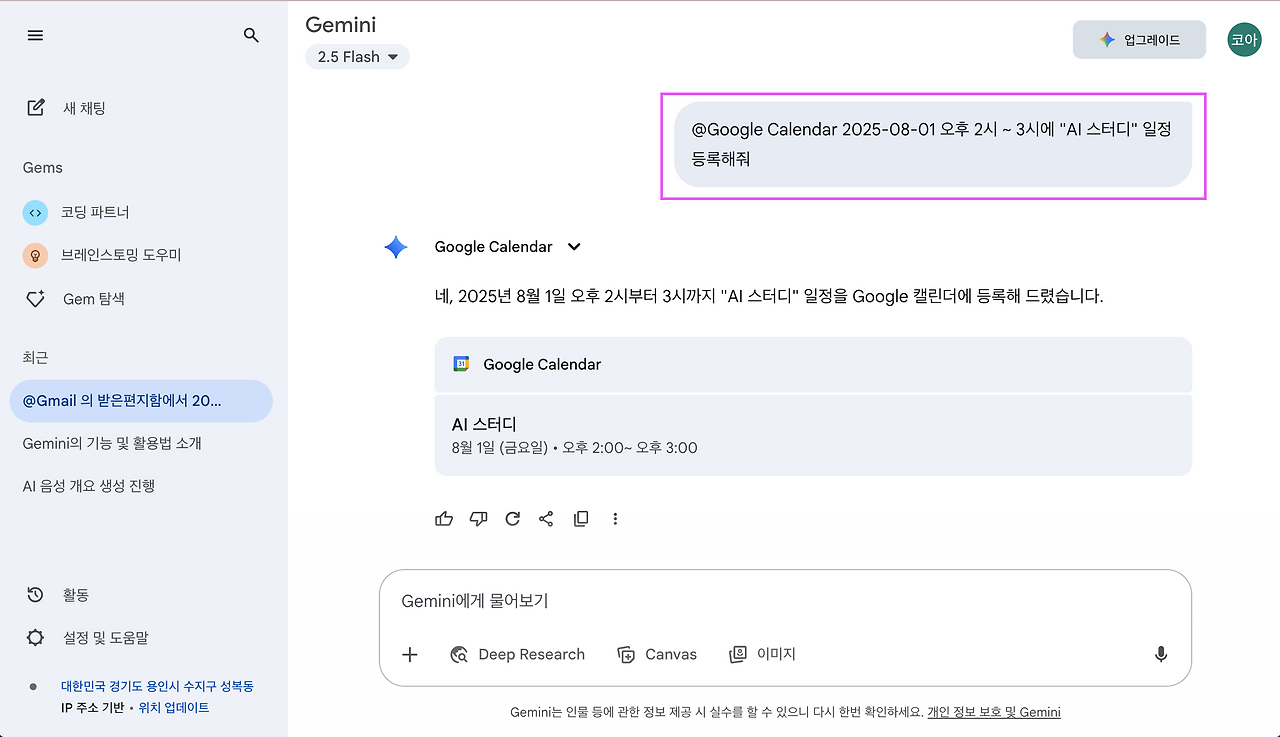
Task: Click the thumbs down icon
Action: tap(478, 518)
